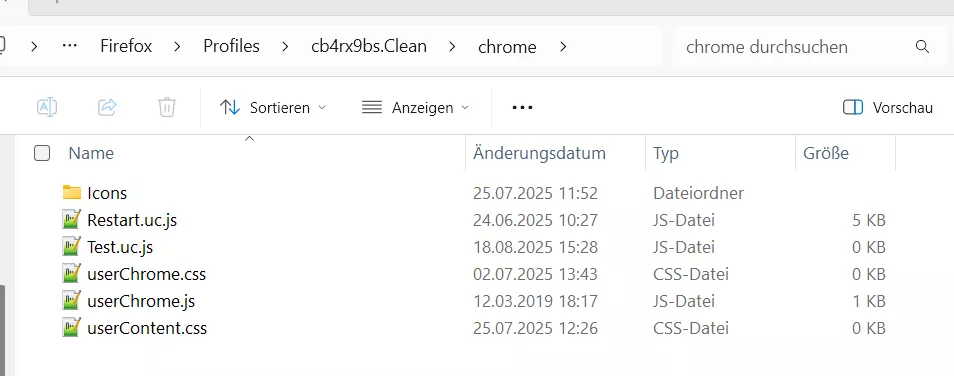The image size is (954, 376).
Task: Expand the chevron after chrome in breadcrumb
Action: [x=562, y=47]
